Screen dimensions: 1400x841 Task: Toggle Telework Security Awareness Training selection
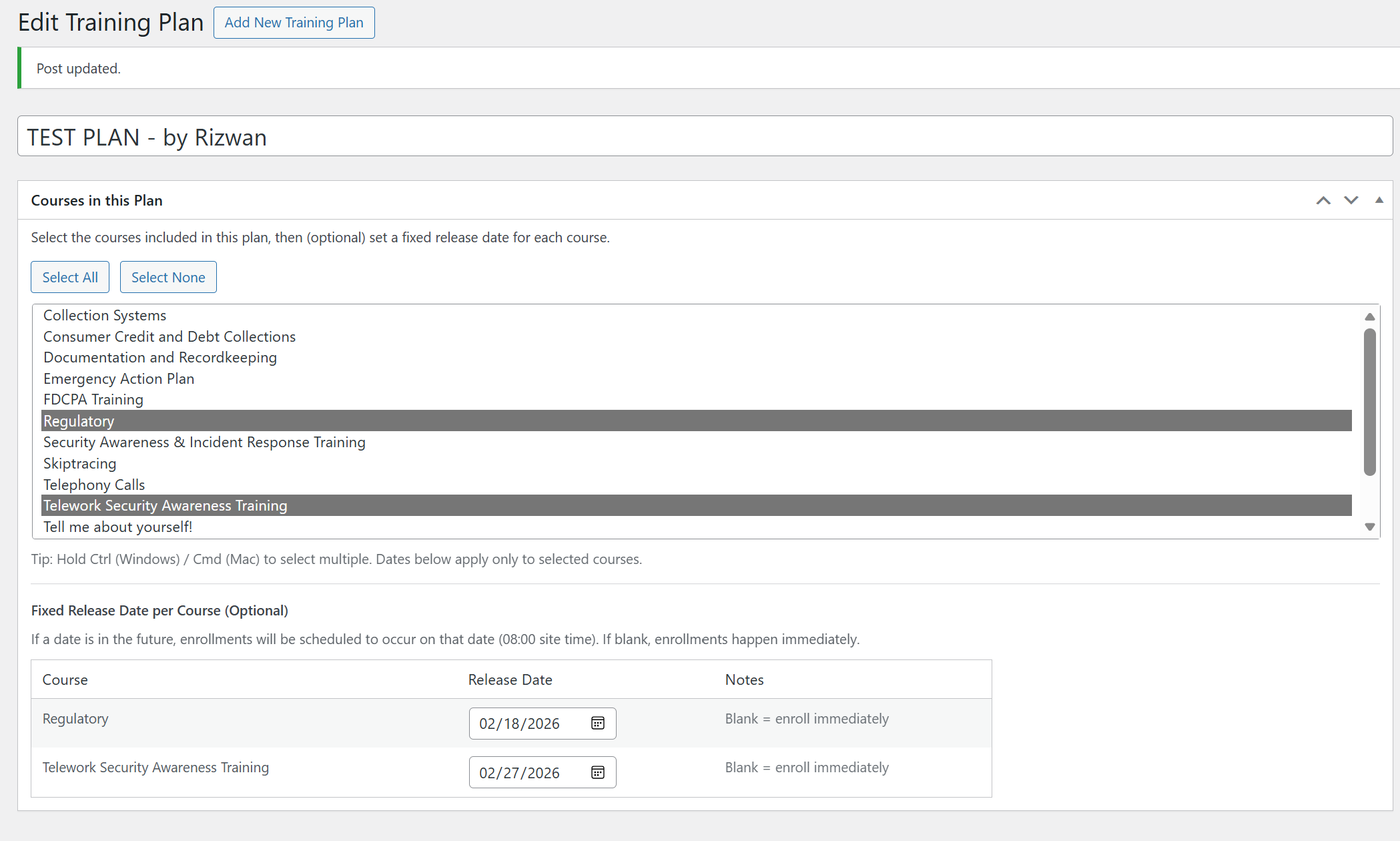pos(165,506)
